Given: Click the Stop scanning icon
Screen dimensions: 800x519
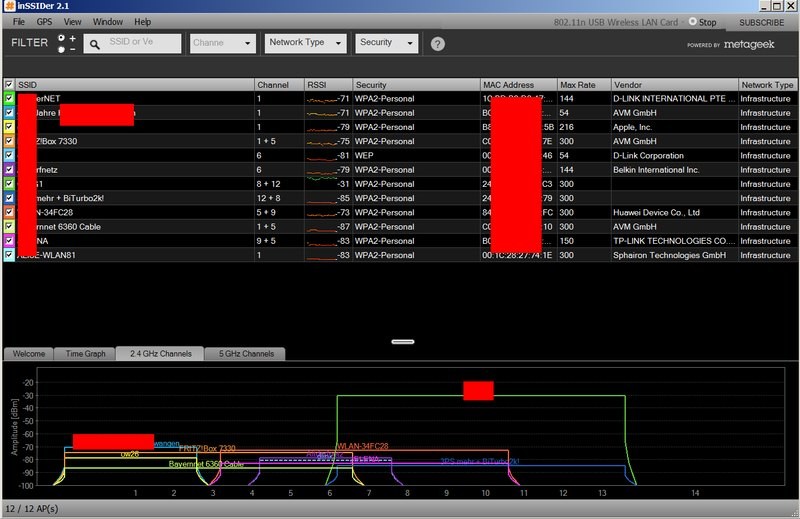Looking at the screenshot, I should 693,21.
